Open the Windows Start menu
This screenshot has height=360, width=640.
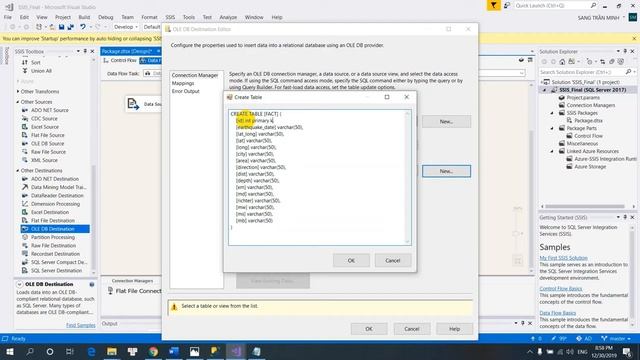[x=9, y=351]
